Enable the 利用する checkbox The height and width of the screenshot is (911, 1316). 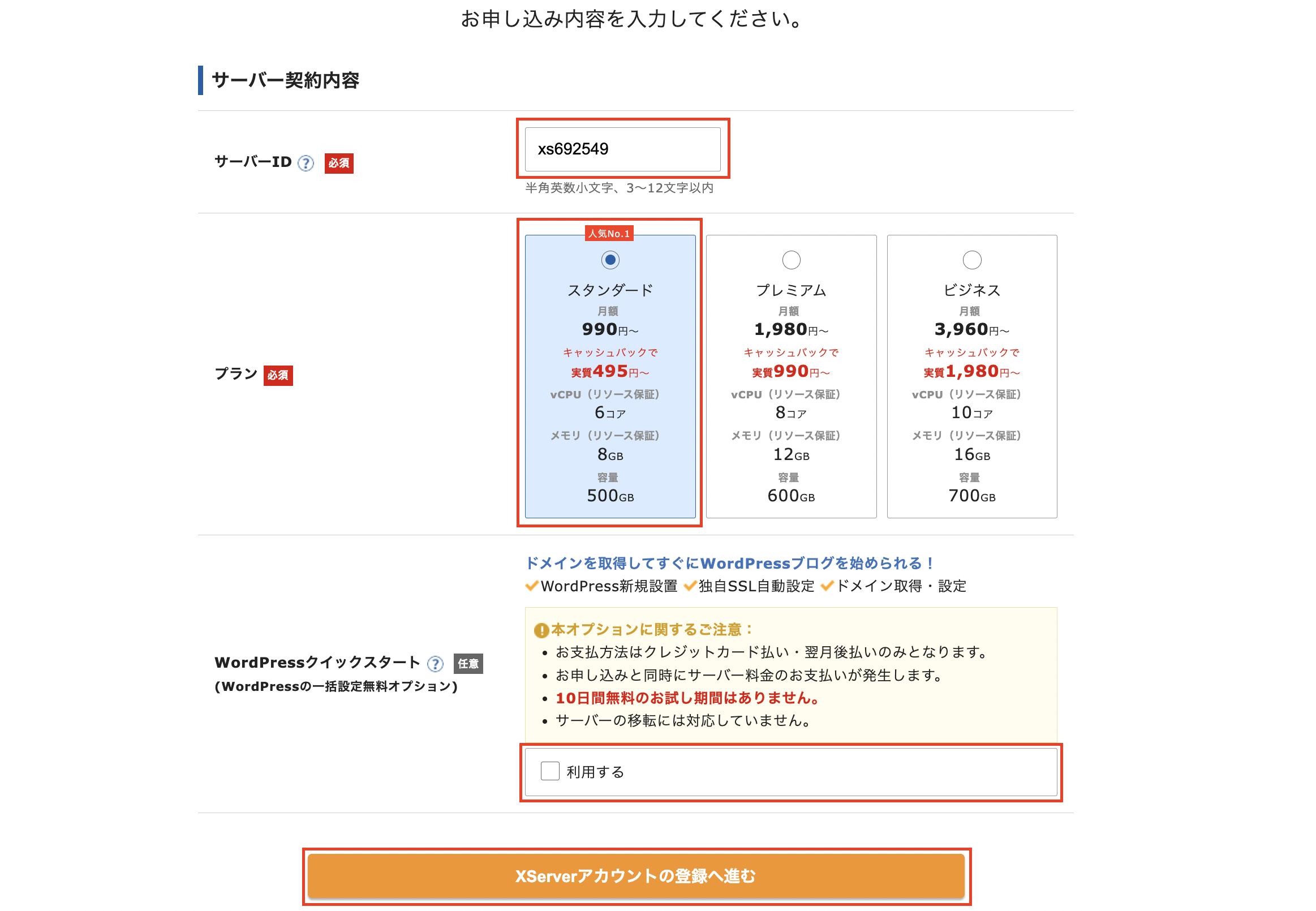click(550, 771)
